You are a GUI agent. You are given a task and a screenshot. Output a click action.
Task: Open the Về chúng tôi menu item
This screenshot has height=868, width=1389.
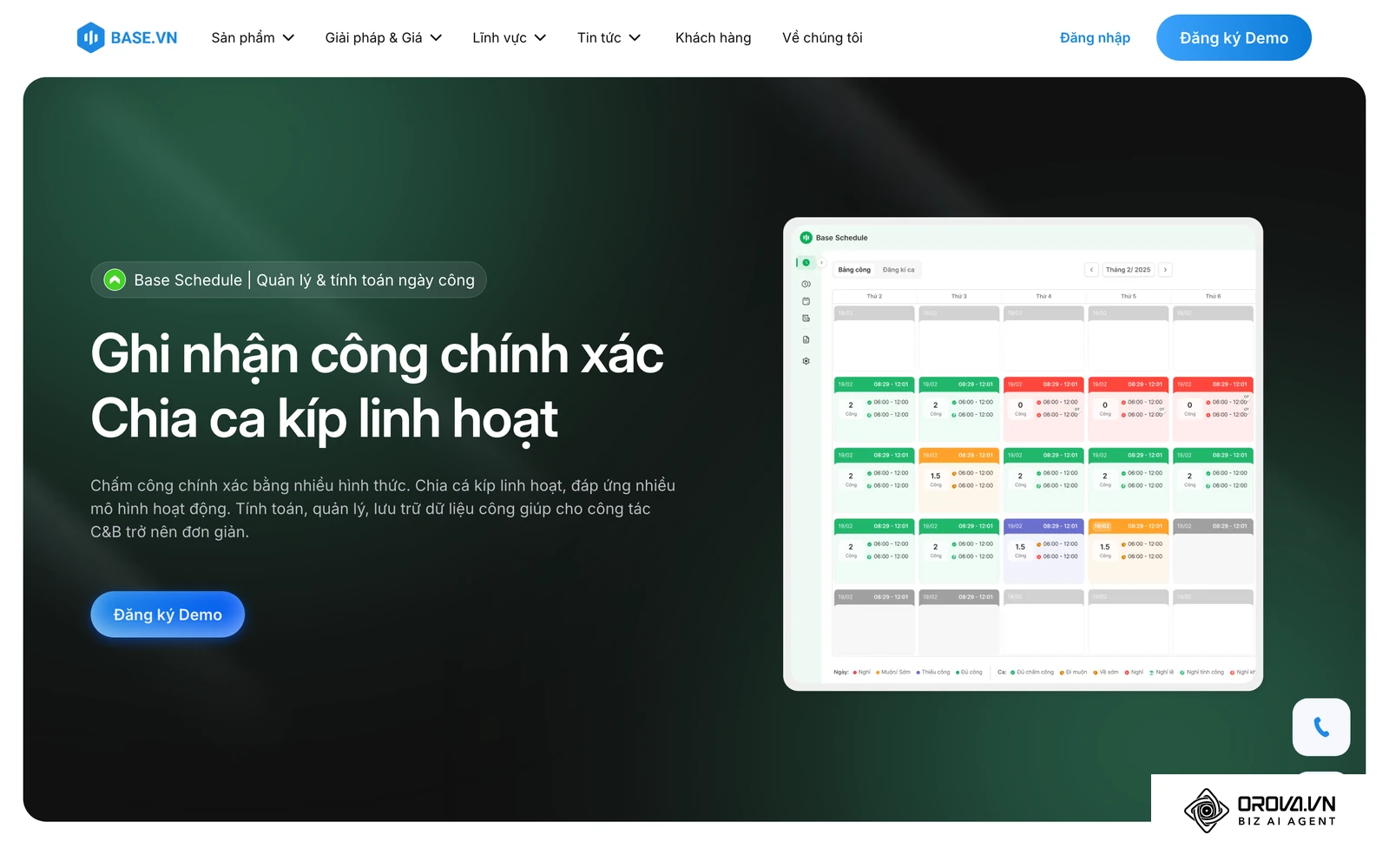click(822, 37)
